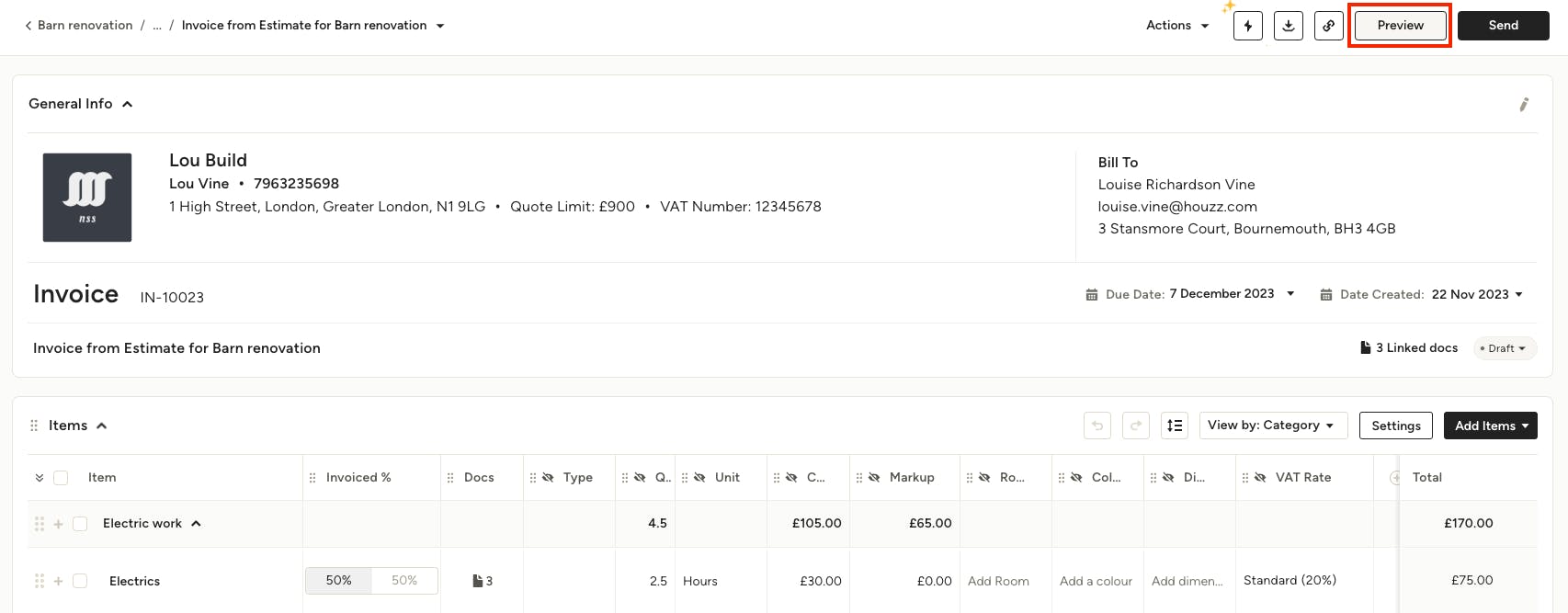Click the £170.00 total for Electric work
Viewport: 1568px width, 613px height.
(x=1469, y=524)
